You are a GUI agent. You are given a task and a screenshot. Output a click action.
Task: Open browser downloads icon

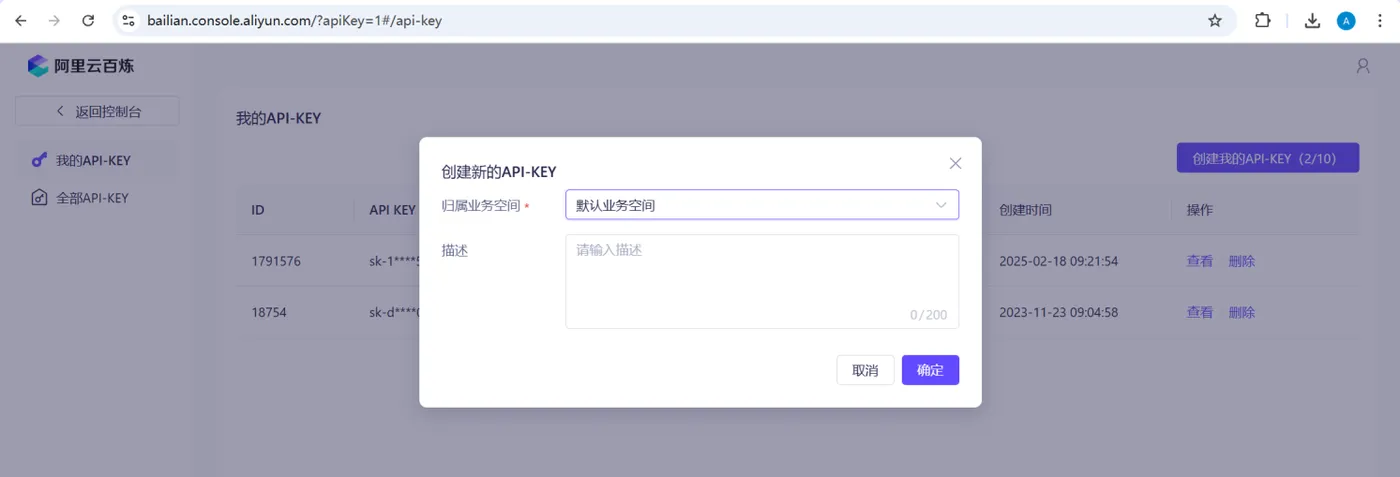point(1313,20)
